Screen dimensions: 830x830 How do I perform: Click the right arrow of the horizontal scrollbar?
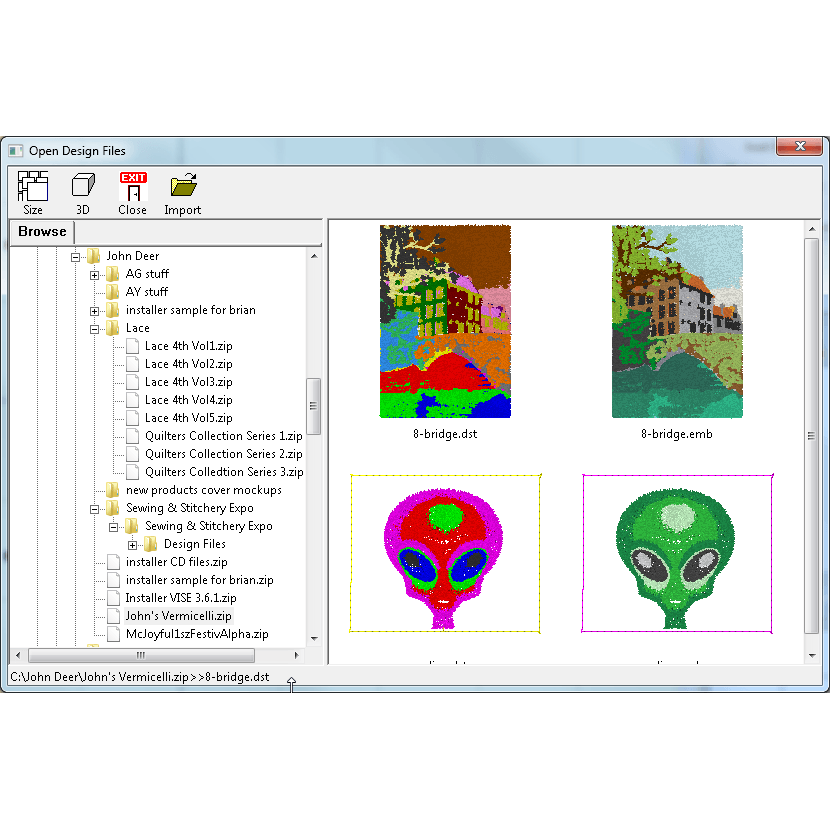297,656
